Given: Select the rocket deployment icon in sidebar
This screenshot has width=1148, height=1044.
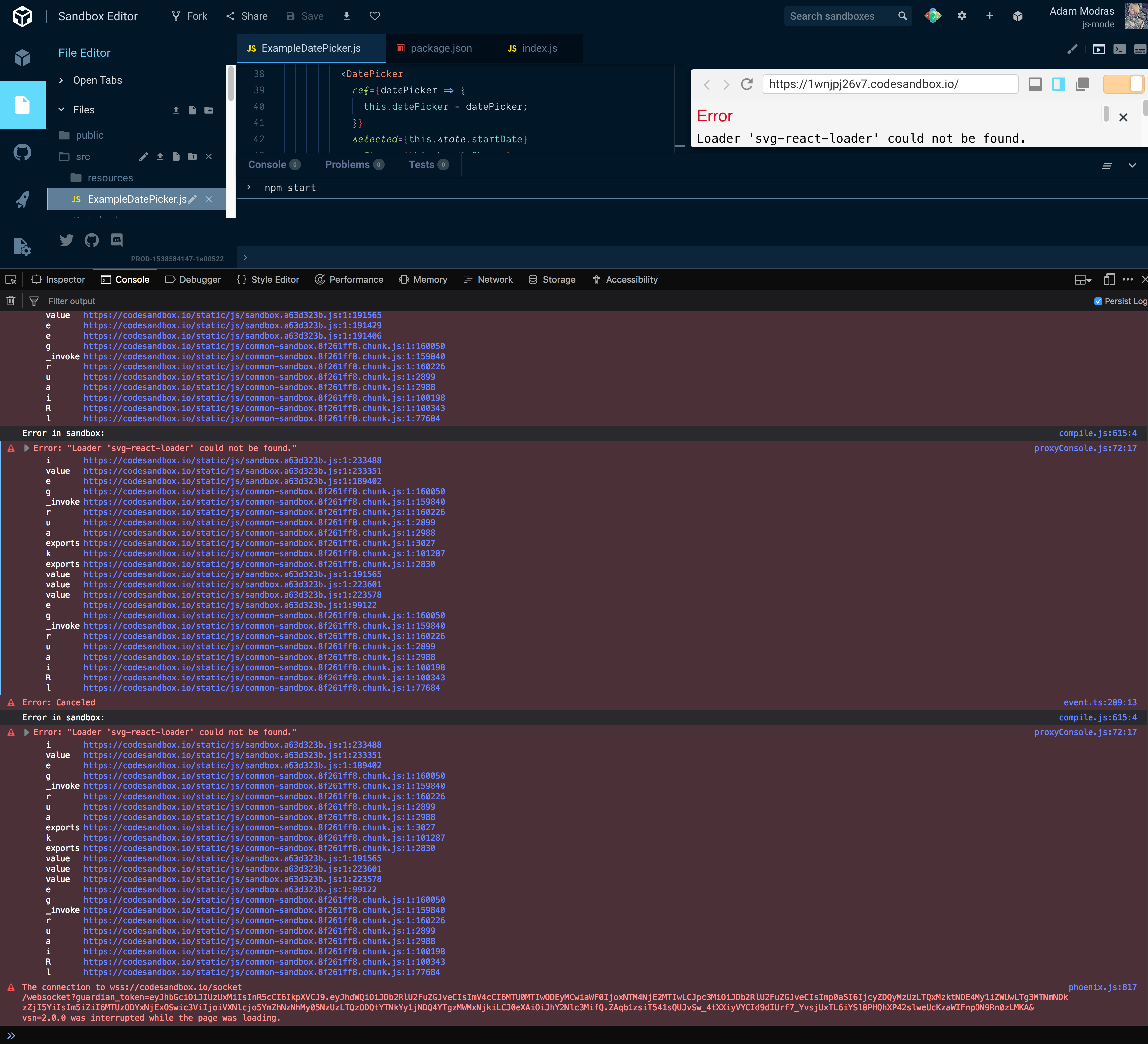Looking at the screenshot, I should point(22,199).
